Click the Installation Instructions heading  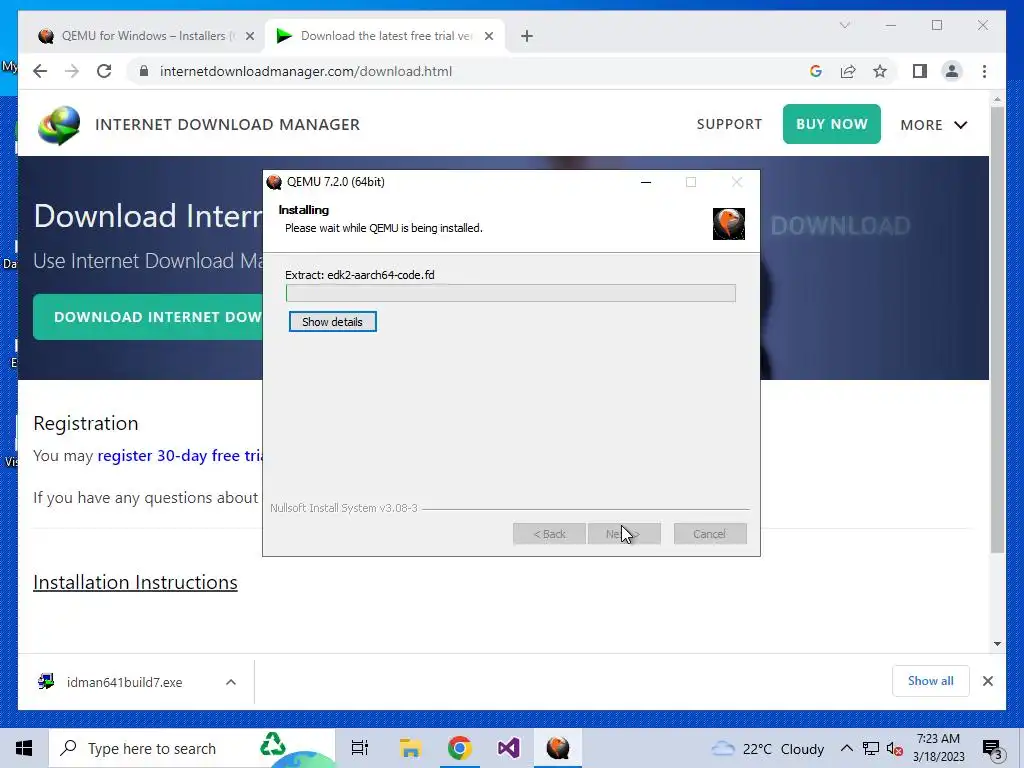pyautogui.click(x=135, y=582)
